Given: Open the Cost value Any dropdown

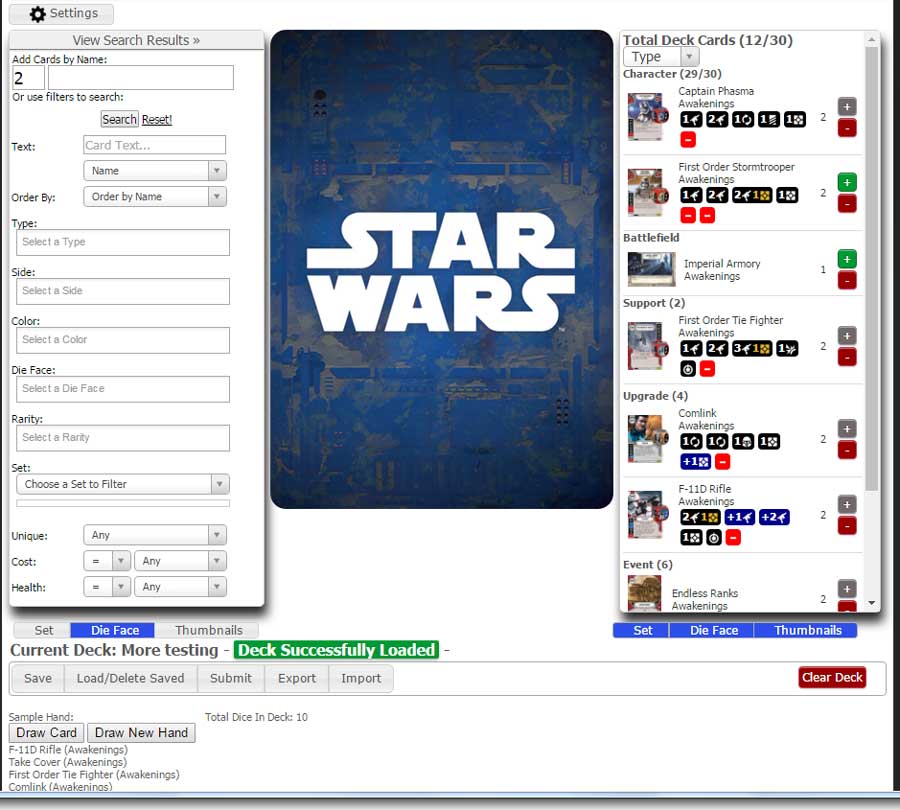Looking at the screenshot, I should (x=180, y=561).
